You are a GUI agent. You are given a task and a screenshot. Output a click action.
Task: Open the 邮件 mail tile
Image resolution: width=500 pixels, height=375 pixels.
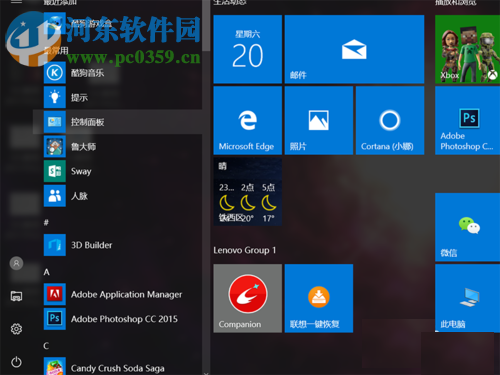click(354, 49)
